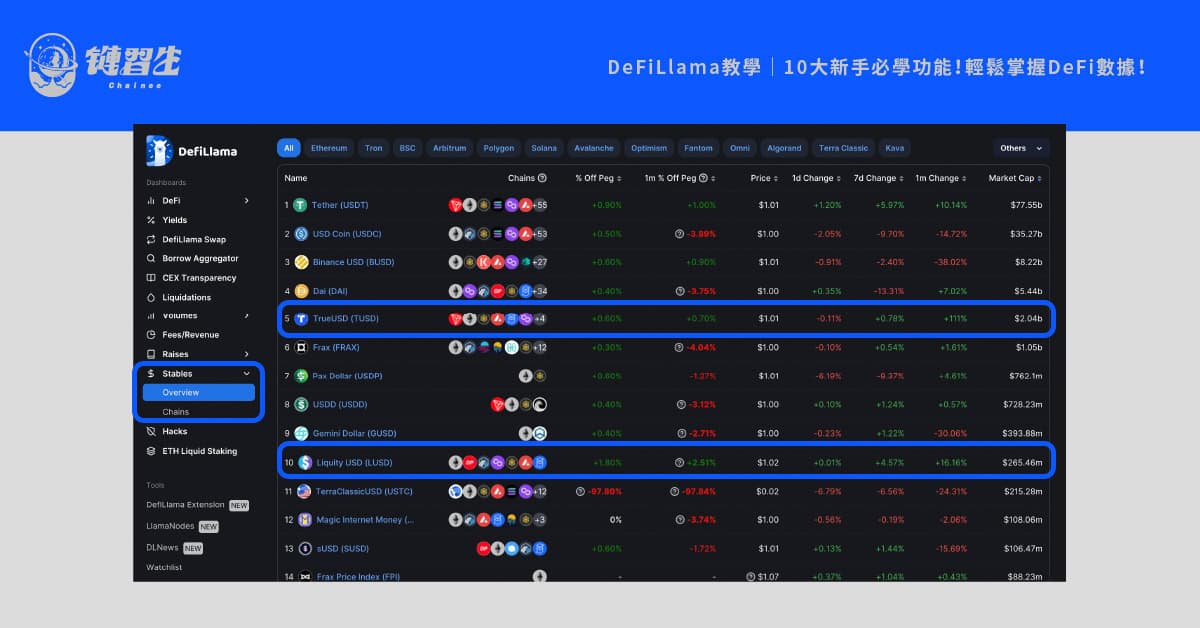Select the Fantom chain tab
This screenshot has height=628, width=1200.
coord(698,148)
